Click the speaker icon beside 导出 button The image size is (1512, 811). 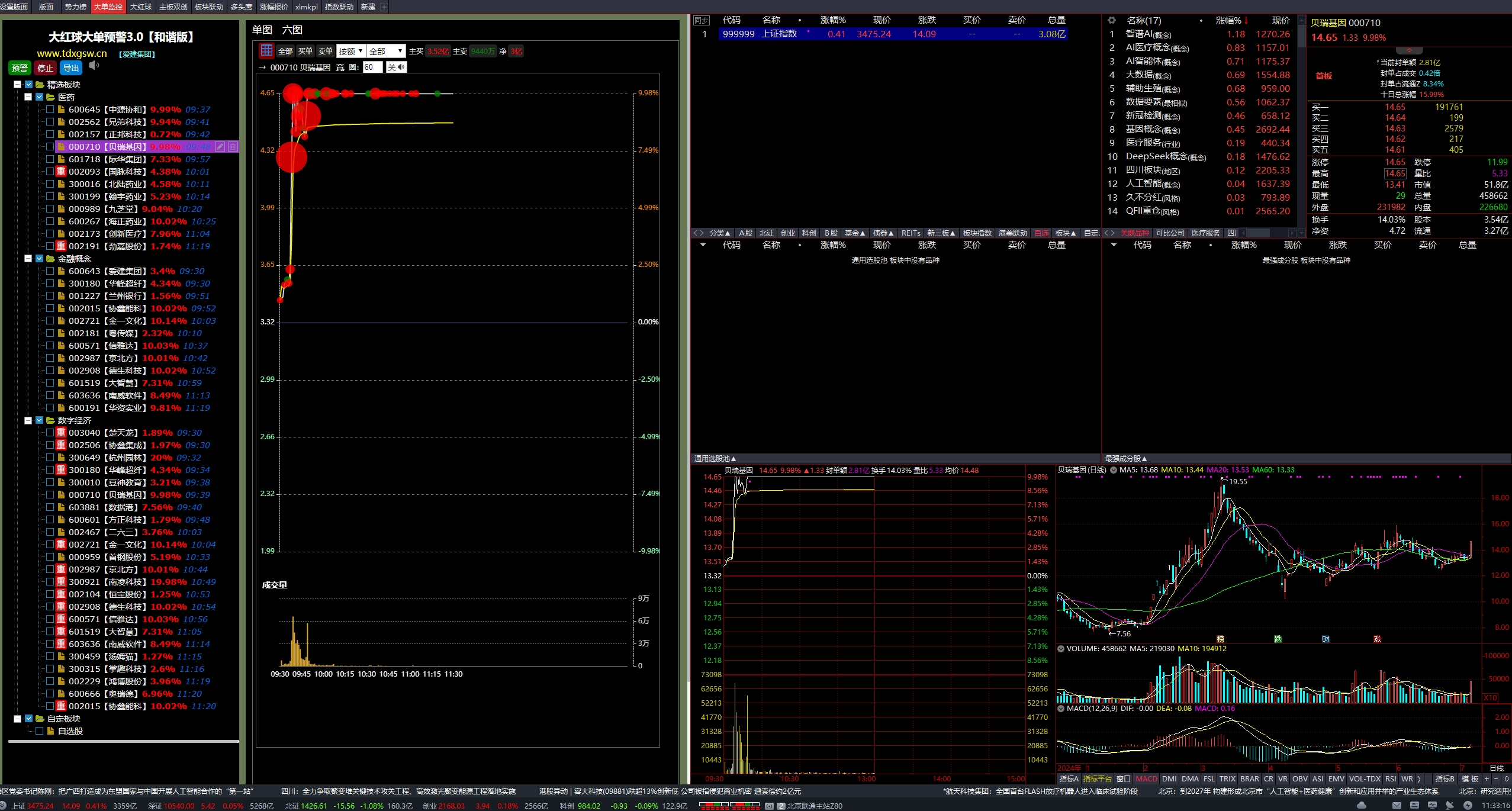(x=94, y=66)
